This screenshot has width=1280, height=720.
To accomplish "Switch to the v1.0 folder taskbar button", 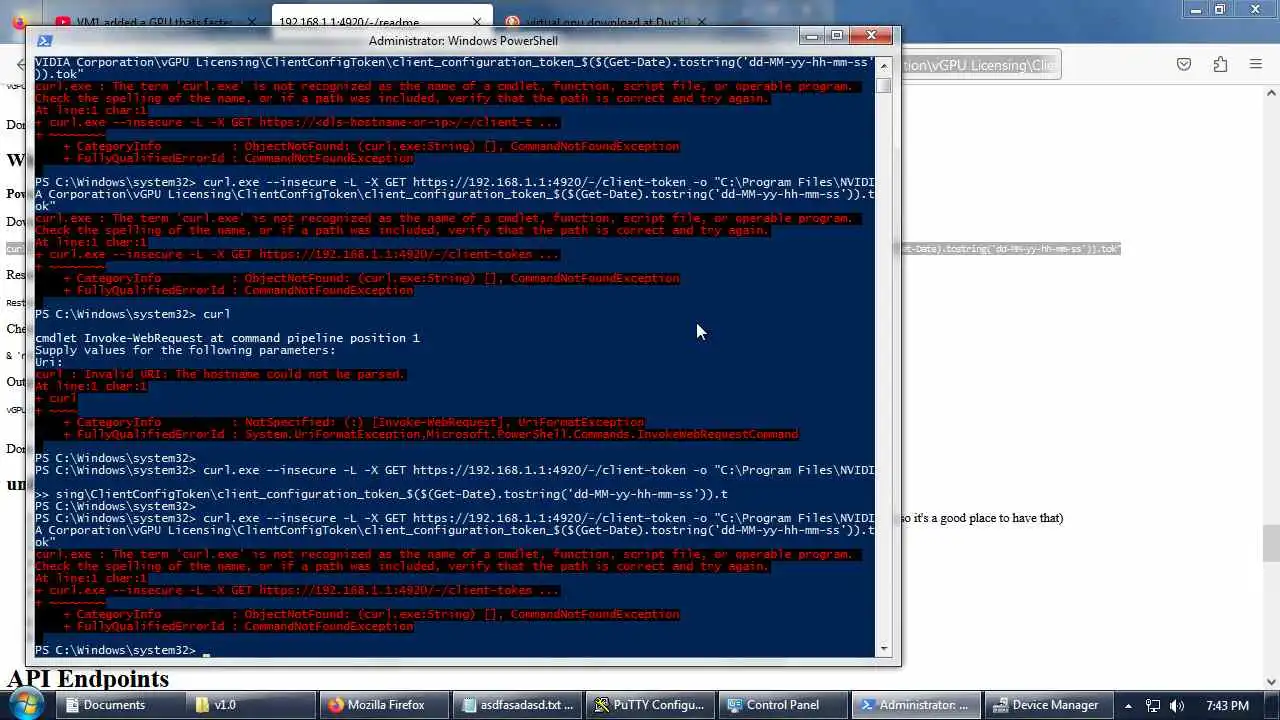I will pyautogui.click(x=250, y=705).
